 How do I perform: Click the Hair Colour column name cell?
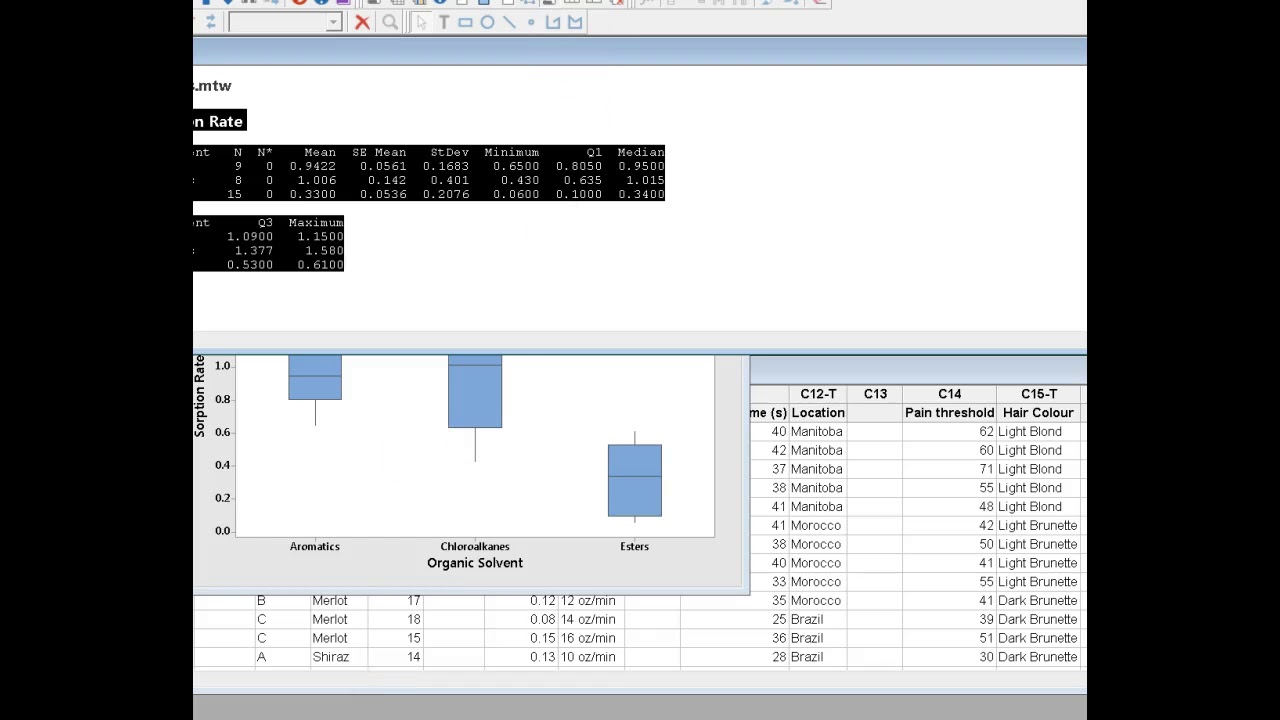[x=1039, y=413]
